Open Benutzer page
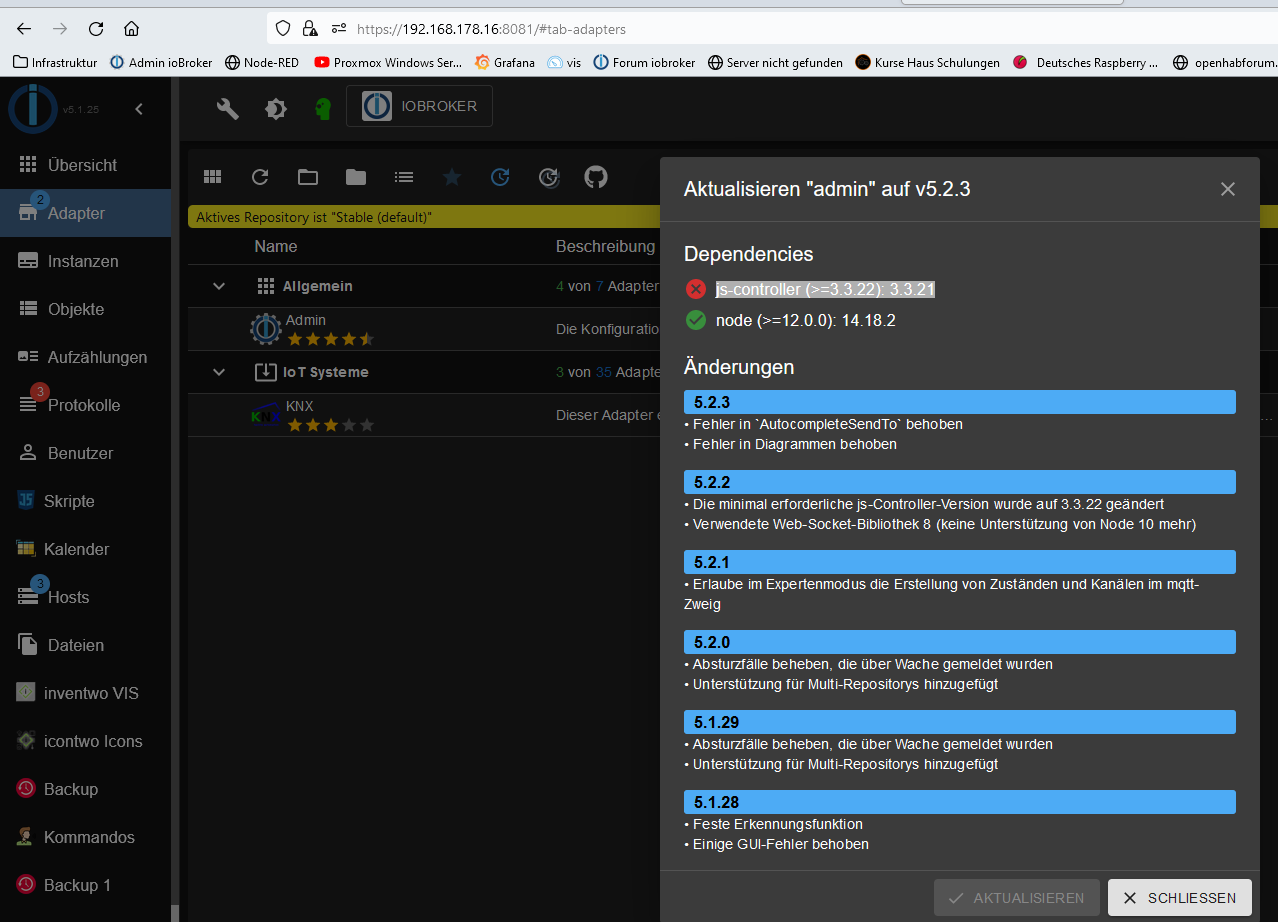1278x922 pixels. (x=86, y=453)
